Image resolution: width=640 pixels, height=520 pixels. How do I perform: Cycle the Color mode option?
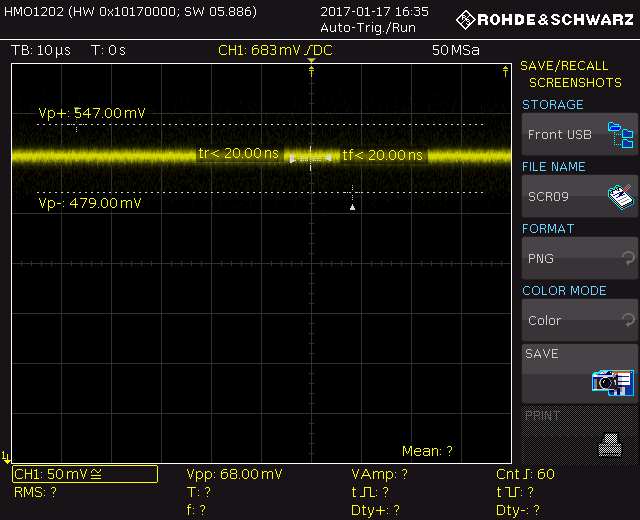coord(580,320)
